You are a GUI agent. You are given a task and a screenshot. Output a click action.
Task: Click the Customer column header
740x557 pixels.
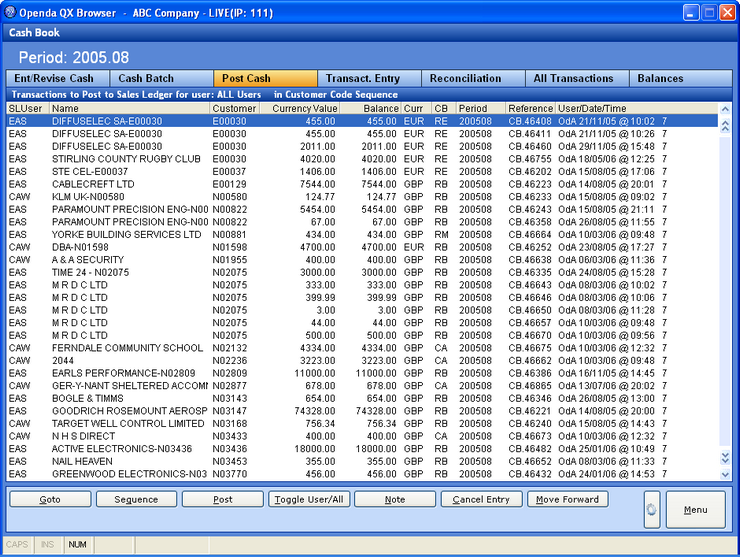click(234, 109)
